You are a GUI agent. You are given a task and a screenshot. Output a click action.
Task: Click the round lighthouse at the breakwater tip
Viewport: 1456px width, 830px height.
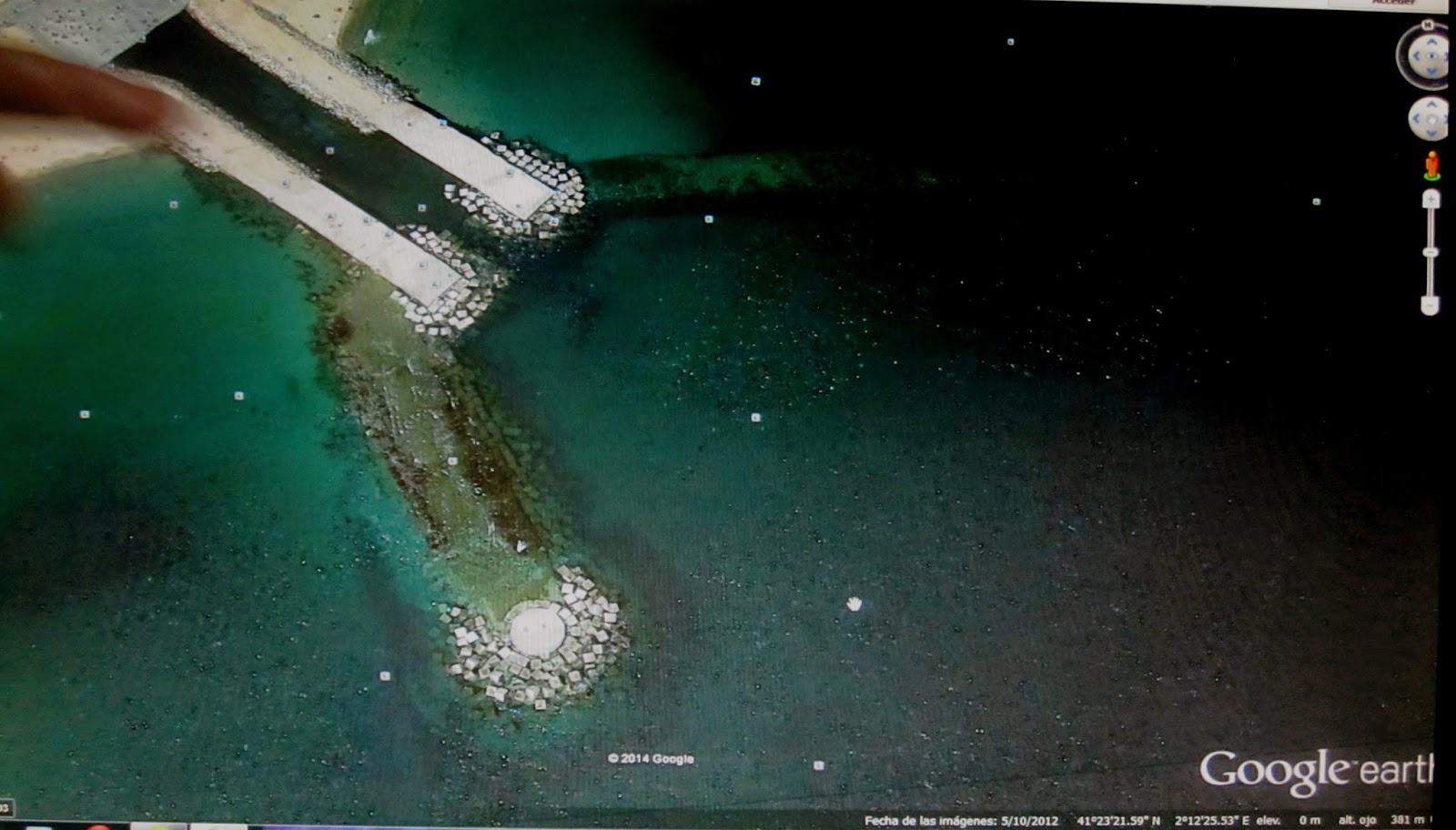point(537,630)
